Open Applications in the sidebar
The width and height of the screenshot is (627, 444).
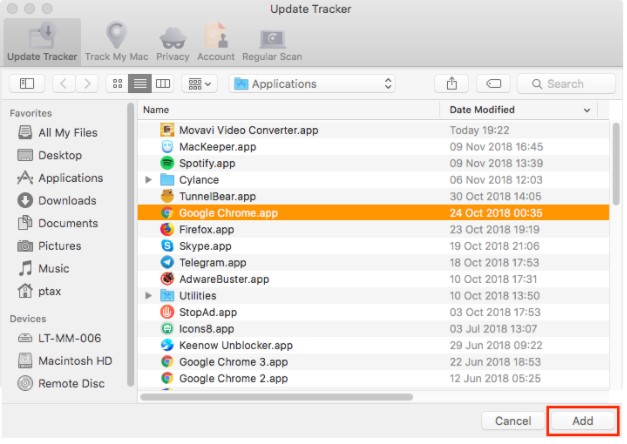[x=60, y=178]
